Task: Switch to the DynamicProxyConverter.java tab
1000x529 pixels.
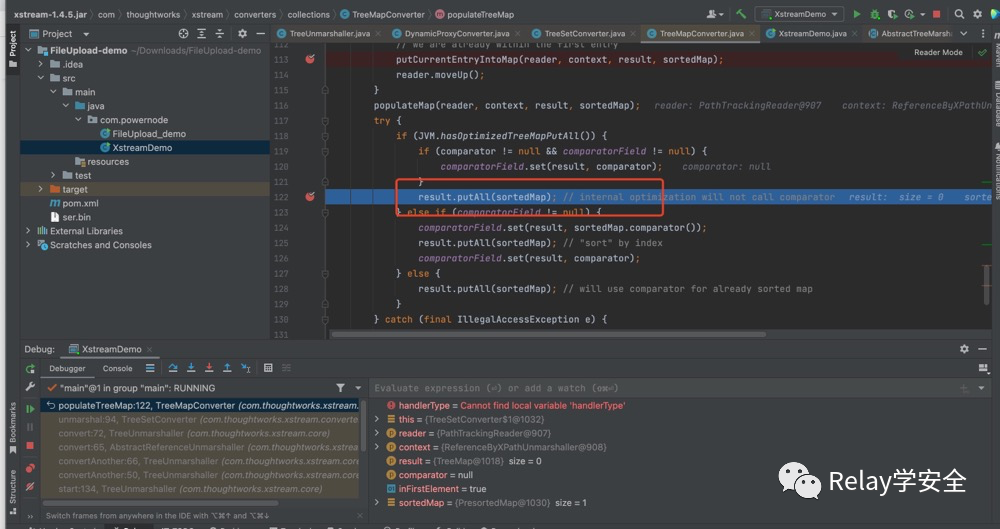Action: tap(457, 34)
